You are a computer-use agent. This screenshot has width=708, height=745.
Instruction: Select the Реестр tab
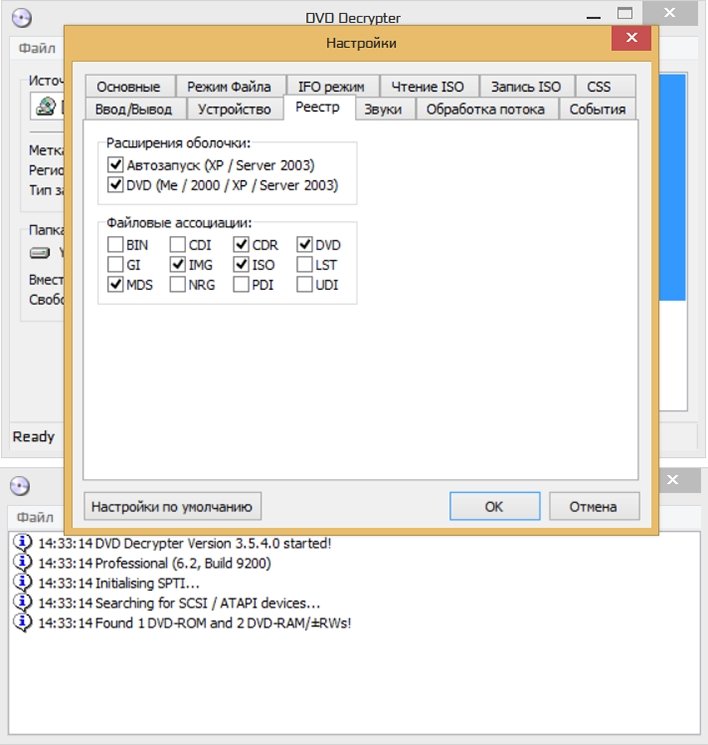tap(318, 107)
